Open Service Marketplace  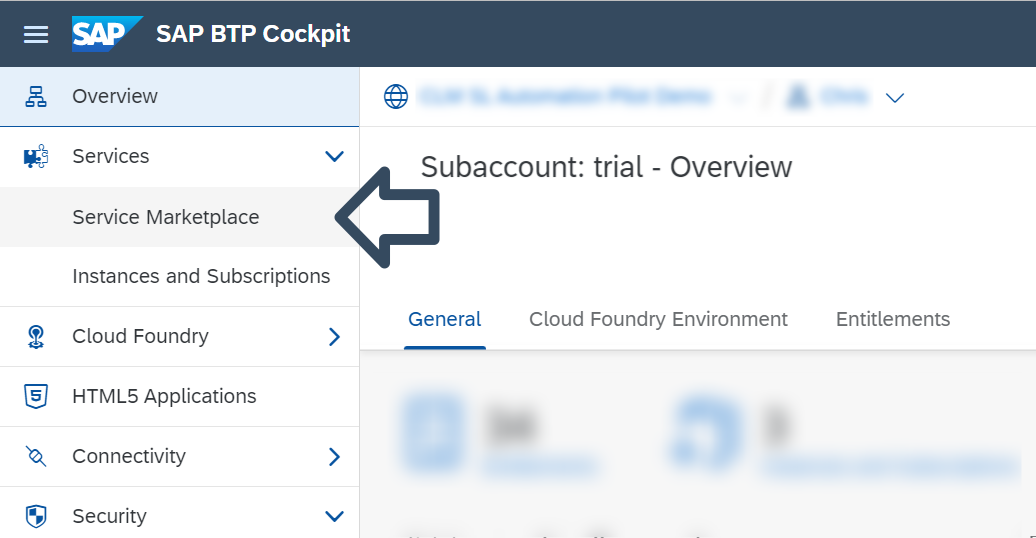point(180,217)
